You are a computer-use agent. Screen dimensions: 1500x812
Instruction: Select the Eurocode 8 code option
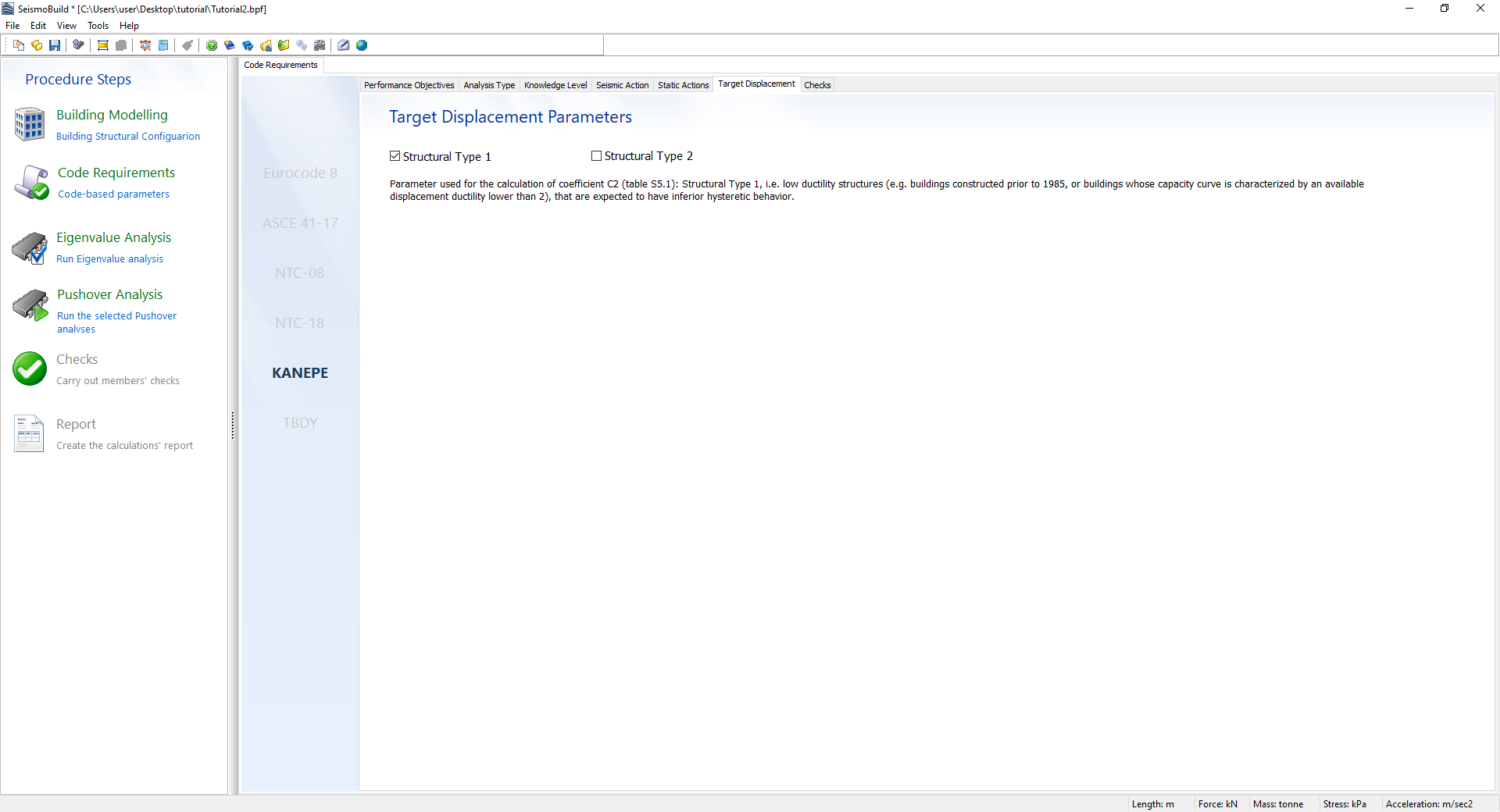300,173
